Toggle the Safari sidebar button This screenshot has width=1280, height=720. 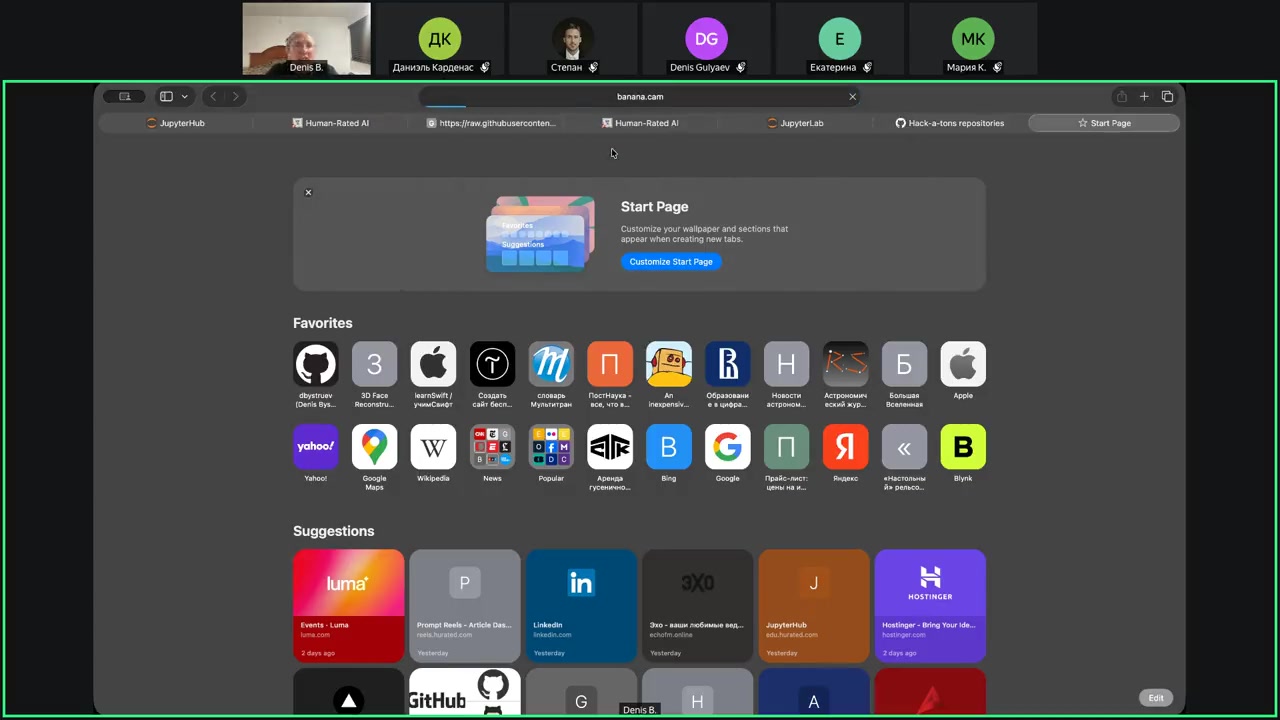(167, 97)
